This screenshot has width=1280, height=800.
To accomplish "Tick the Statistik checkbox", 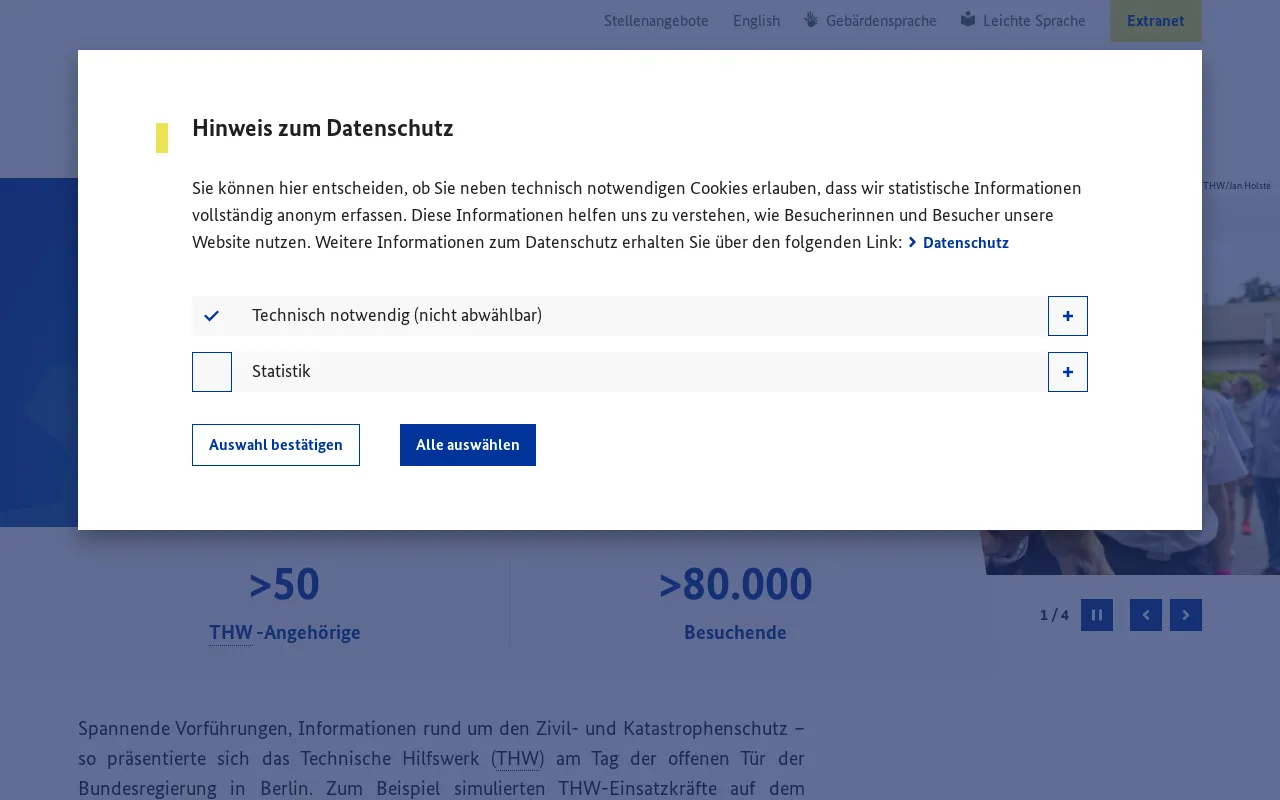I will click(212, 372).
